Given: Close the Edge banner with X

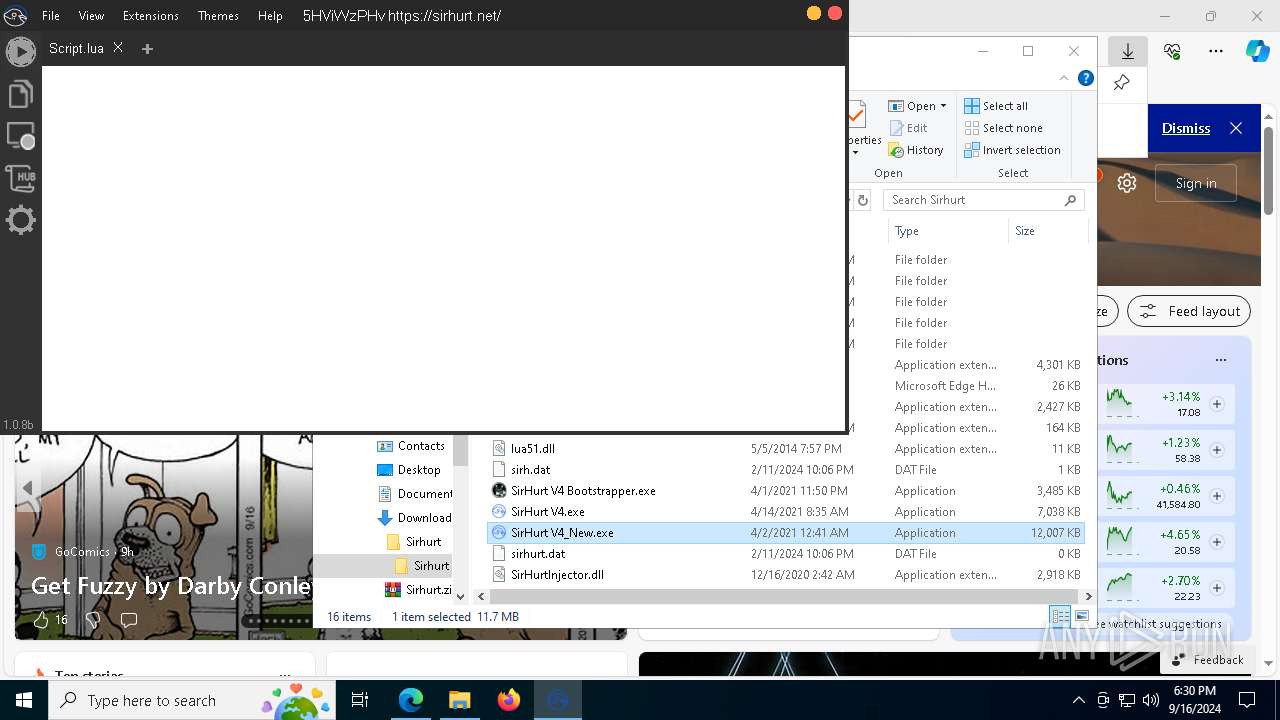Looking at the screenshot, I should point(1236,128).
